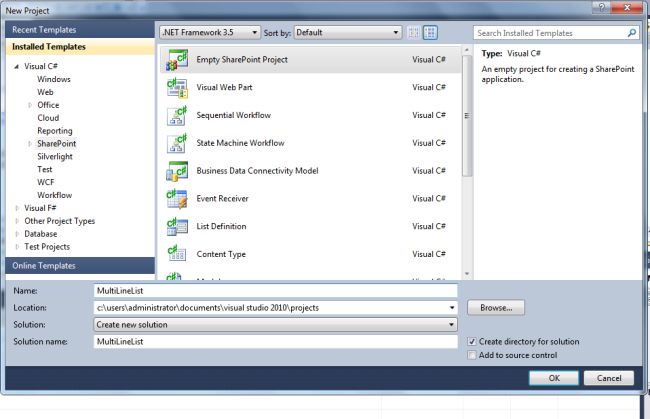Switch to medium icons view

430,32
